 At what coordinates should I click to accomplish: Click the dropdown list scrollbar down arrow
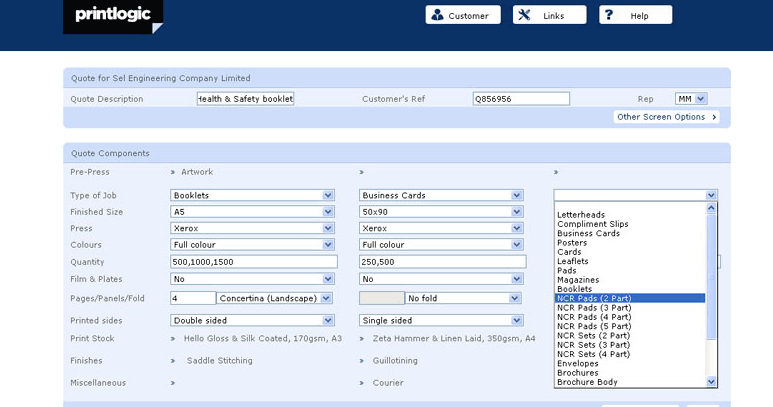point(711,381)
